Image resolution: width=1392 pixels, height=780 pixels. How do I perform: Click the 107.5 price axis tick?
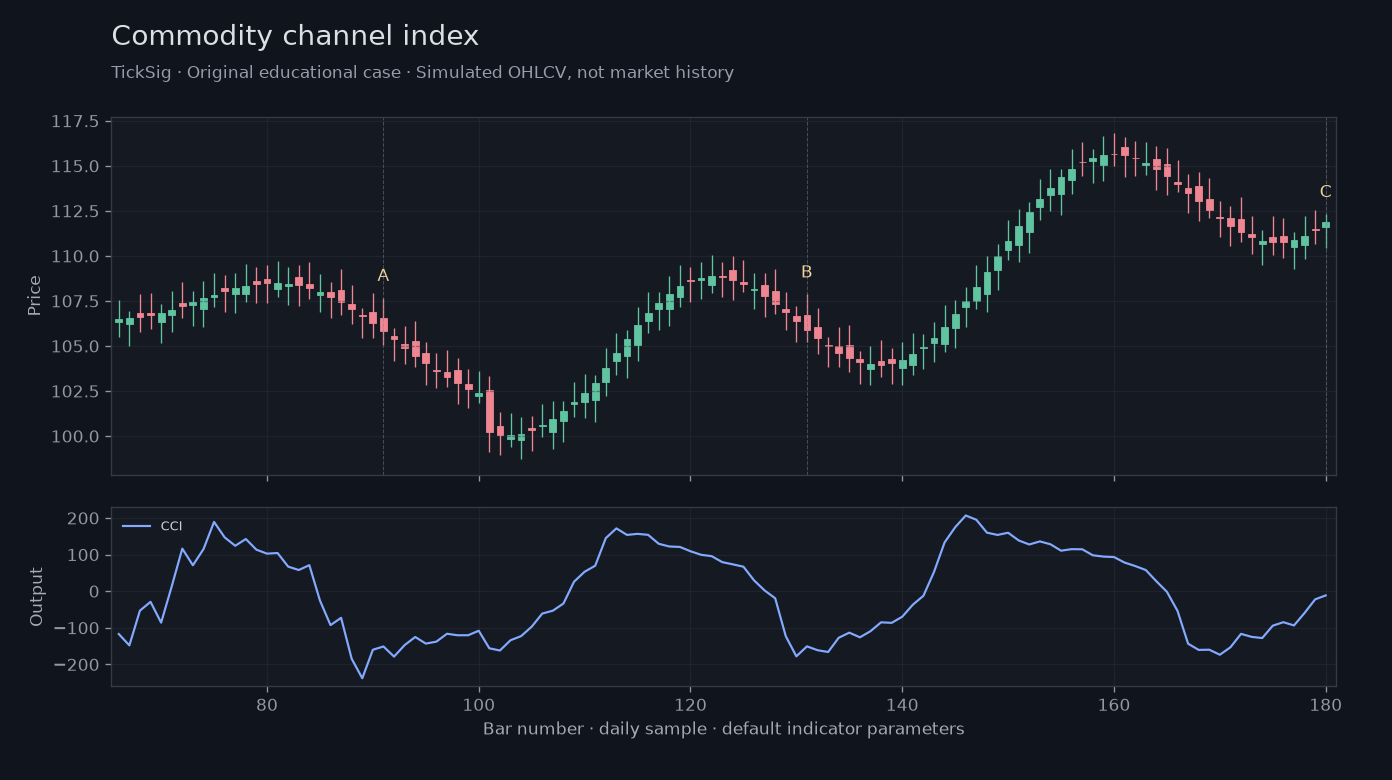76,301
